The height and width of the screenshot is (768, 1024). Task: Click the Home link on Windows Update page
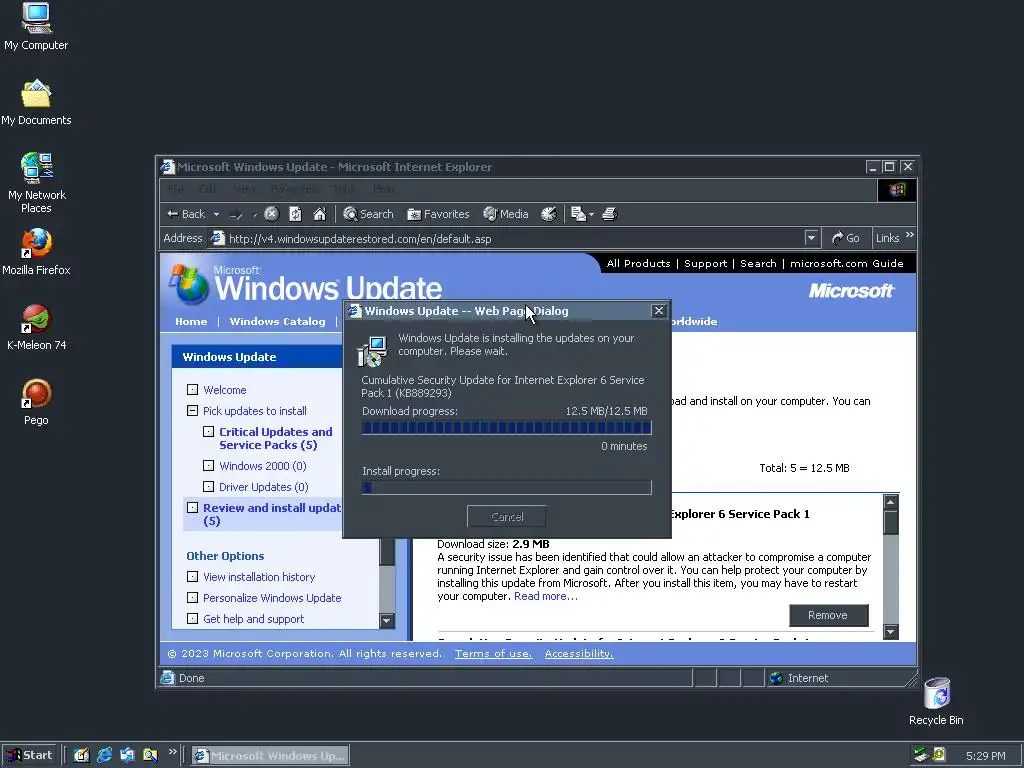point(191,321)
